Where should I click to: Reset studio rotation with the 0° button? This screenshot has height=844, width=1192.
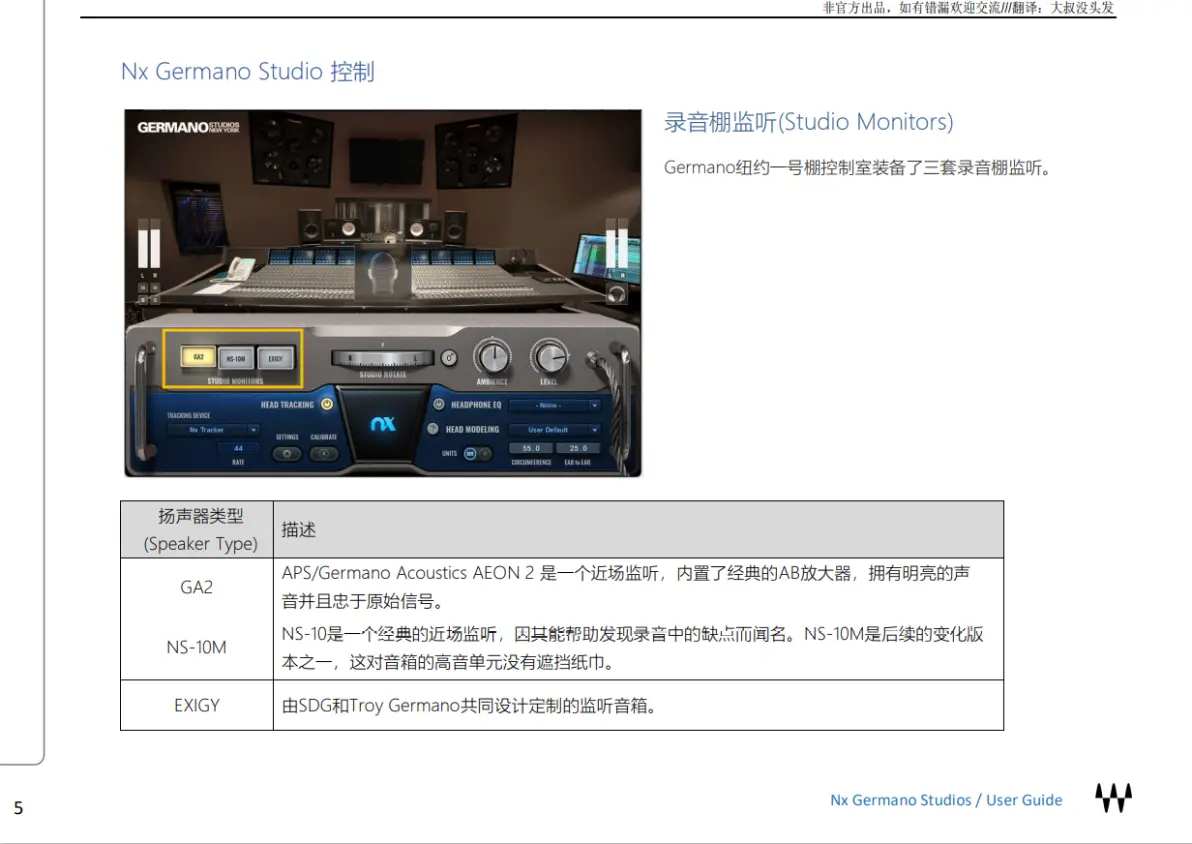(449, 358)
